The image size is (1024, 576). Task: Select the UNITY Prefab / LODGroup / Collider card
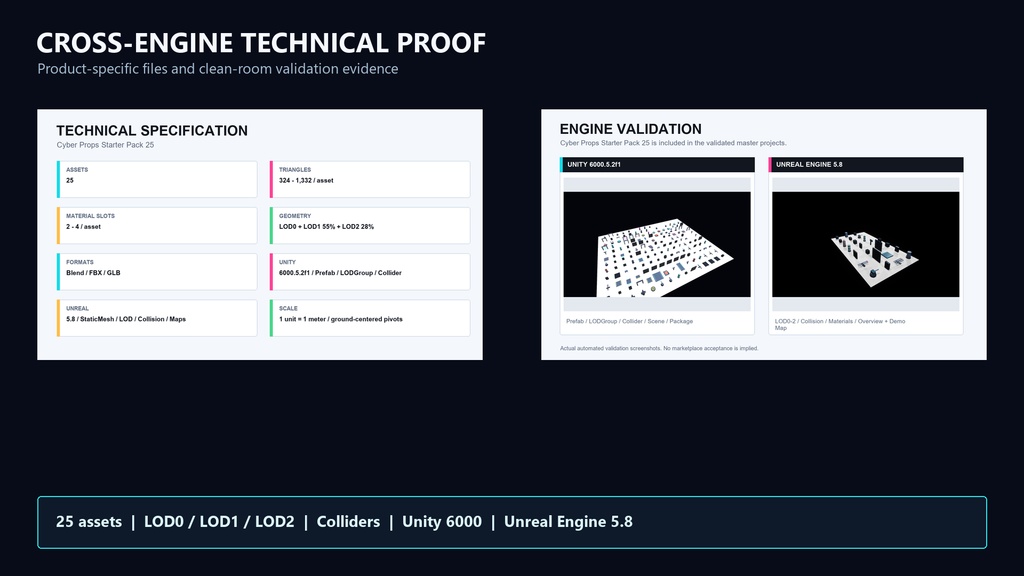tap(370, 272)
